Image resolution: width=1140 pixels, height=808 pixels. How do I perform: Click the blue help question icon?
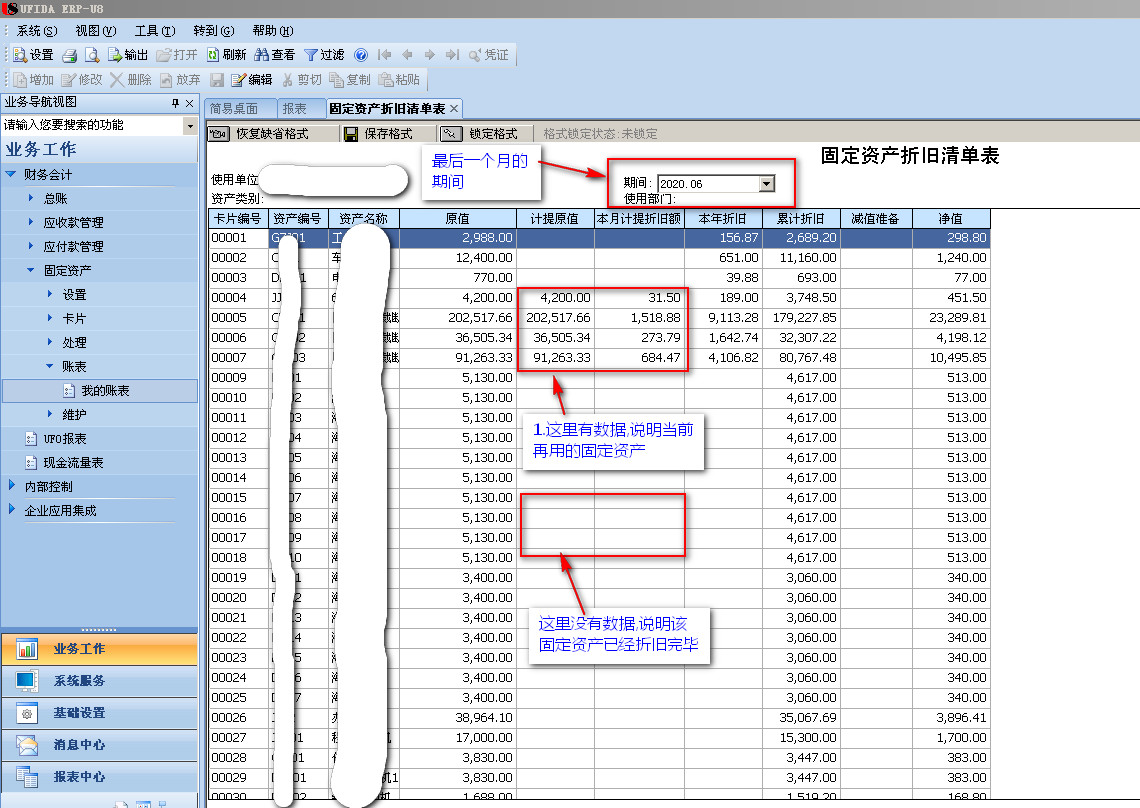point(361,55)
